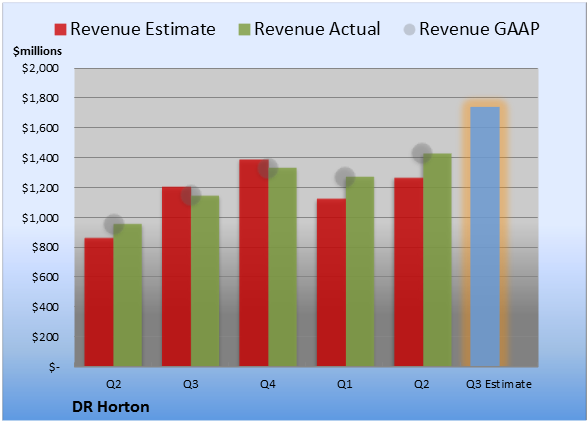This screenshot has height=422, width=588.
Task: Select the red estimate bar above Q4
Action: [254, 263]
